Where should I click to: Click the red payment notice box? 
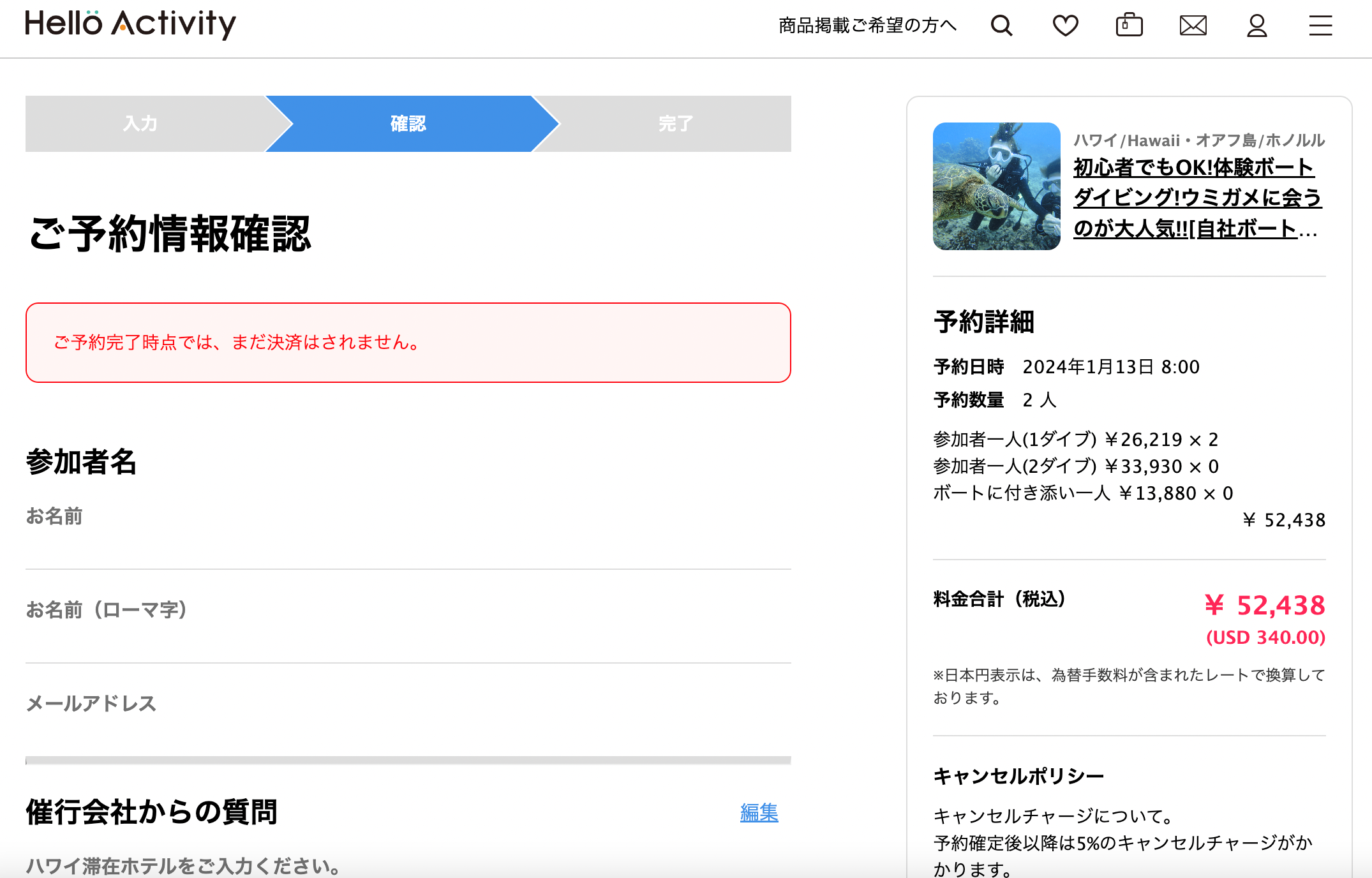408,343
